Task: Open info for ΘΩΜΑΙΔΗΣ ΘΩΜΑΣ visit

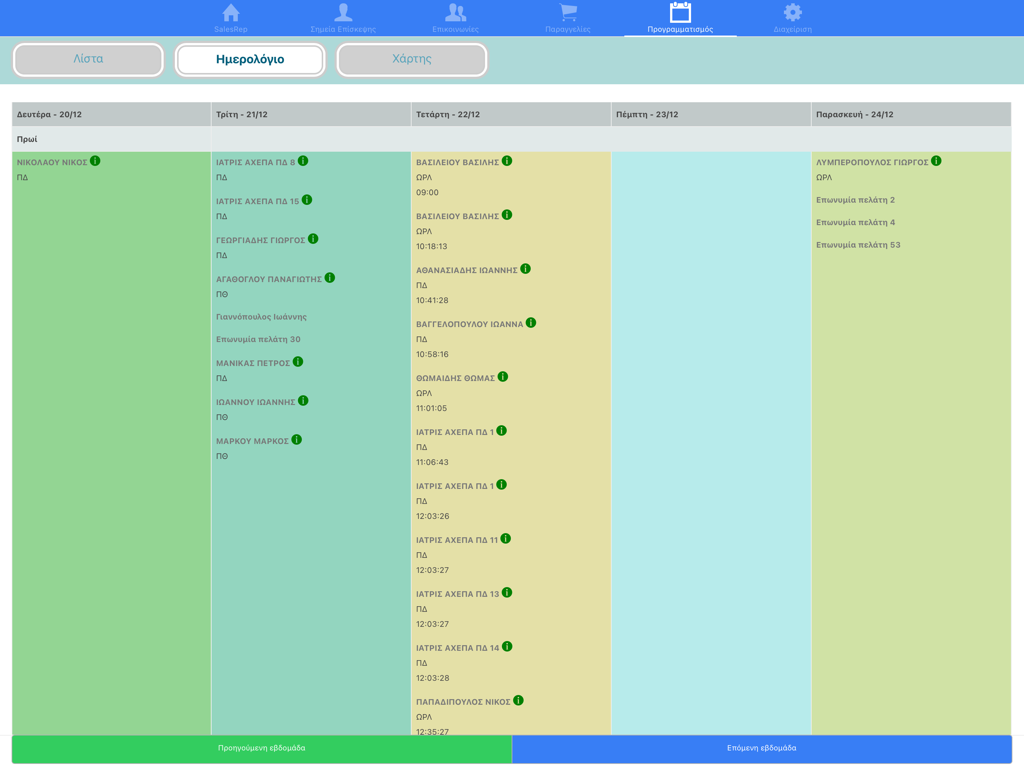Action: pos(502,376)
